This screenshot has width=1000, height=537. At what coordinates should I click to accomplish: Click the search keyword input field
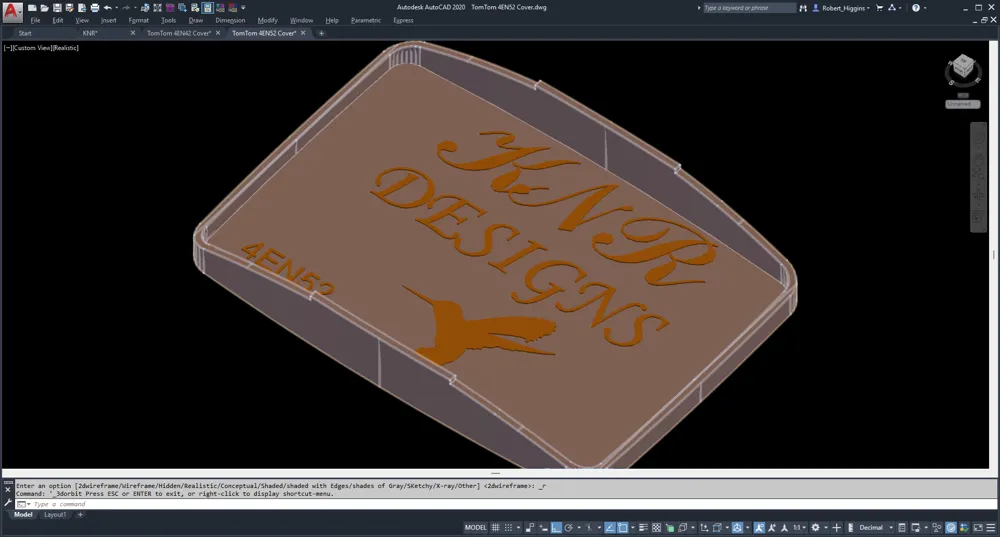[749, 8]
